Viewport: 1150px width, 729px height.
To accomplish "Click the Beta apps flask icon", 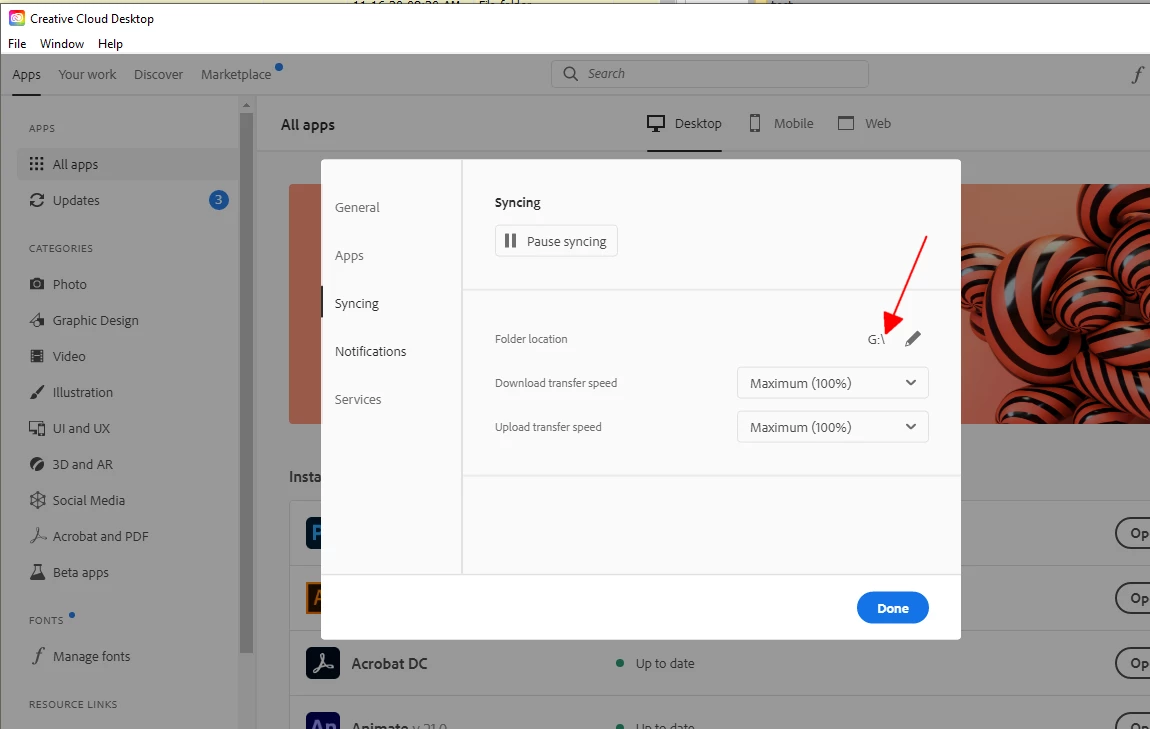I will click(x=36, y=571).
